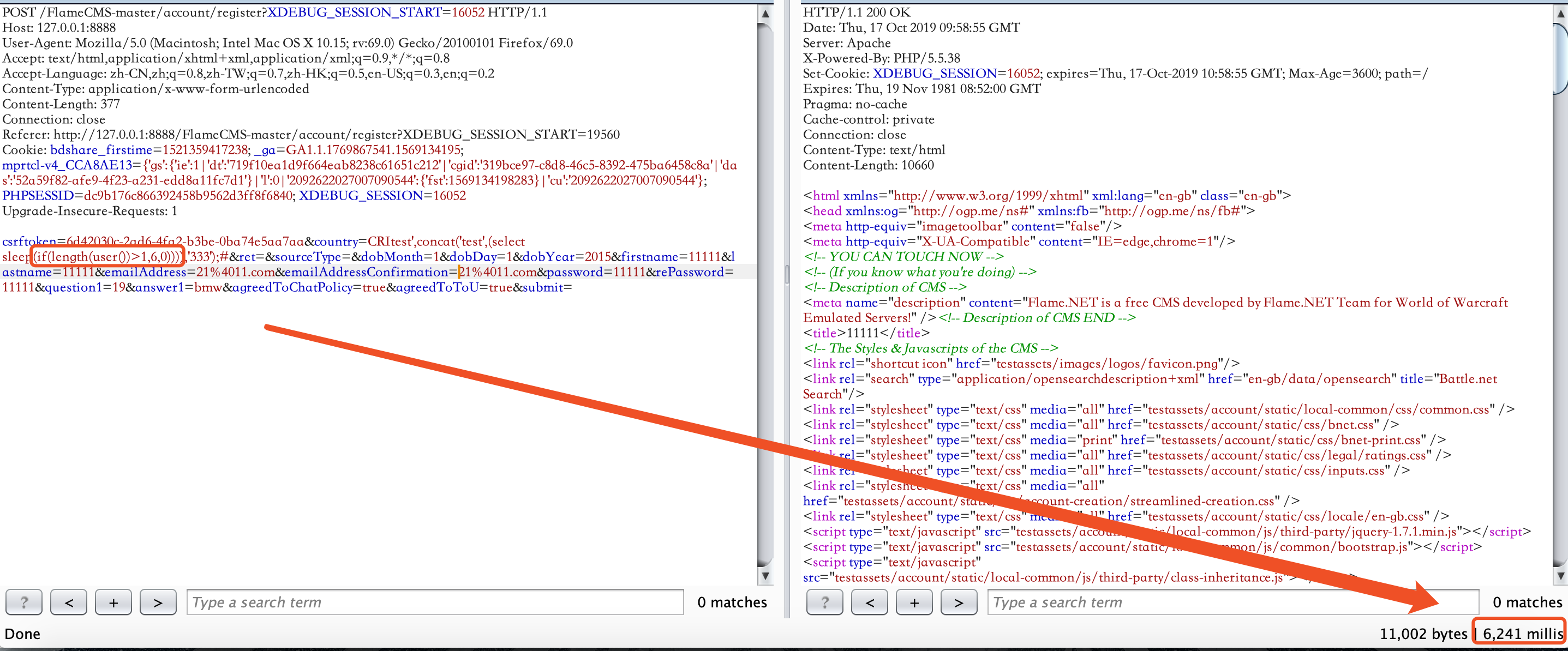Screen dimensions: 1568x651
Task: Click the highlighted sleep(if(length(user()) payload text
Action: coord(107,257)
